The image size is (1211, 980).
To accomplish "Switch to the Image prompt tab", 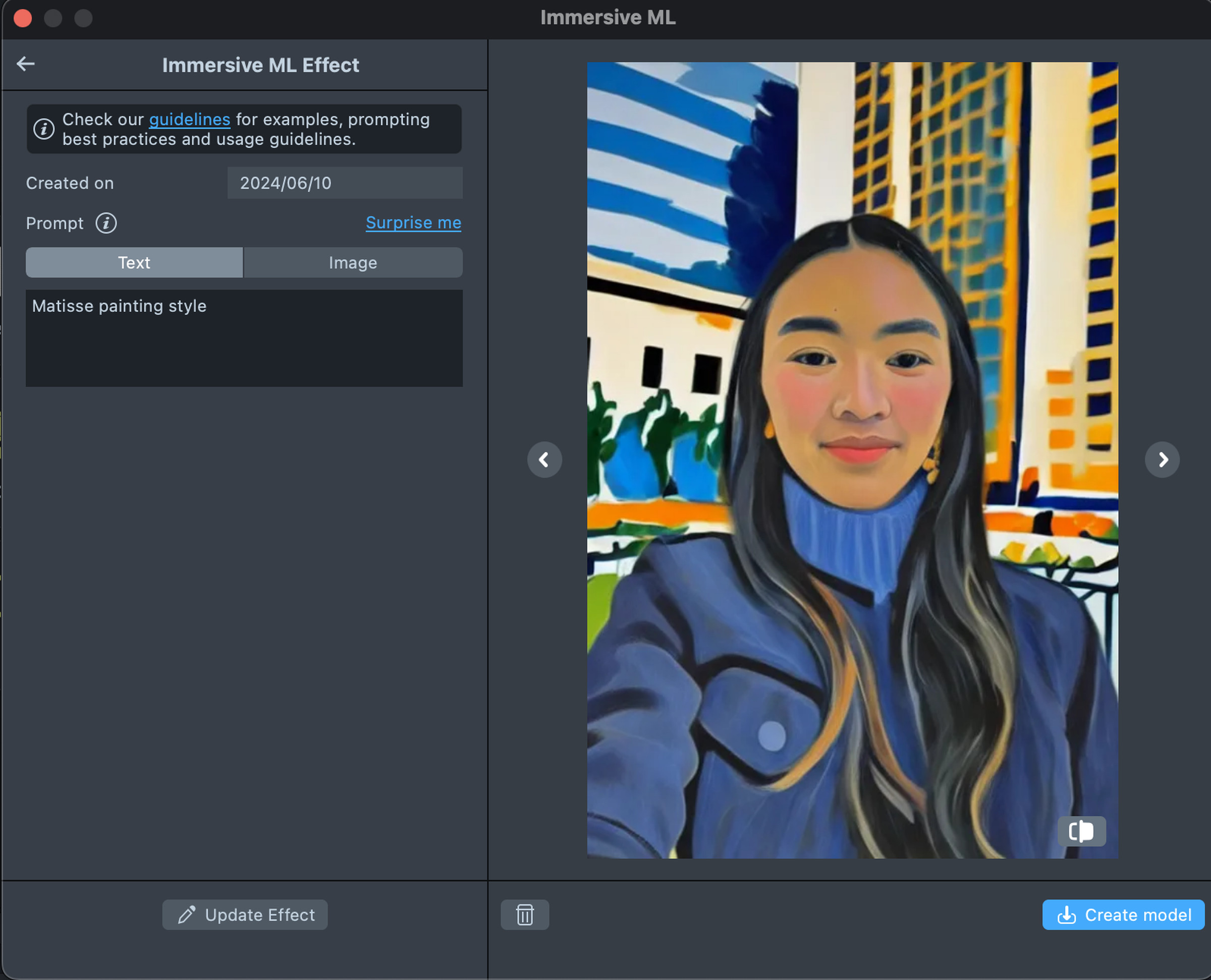I will [x=353, y=262].
